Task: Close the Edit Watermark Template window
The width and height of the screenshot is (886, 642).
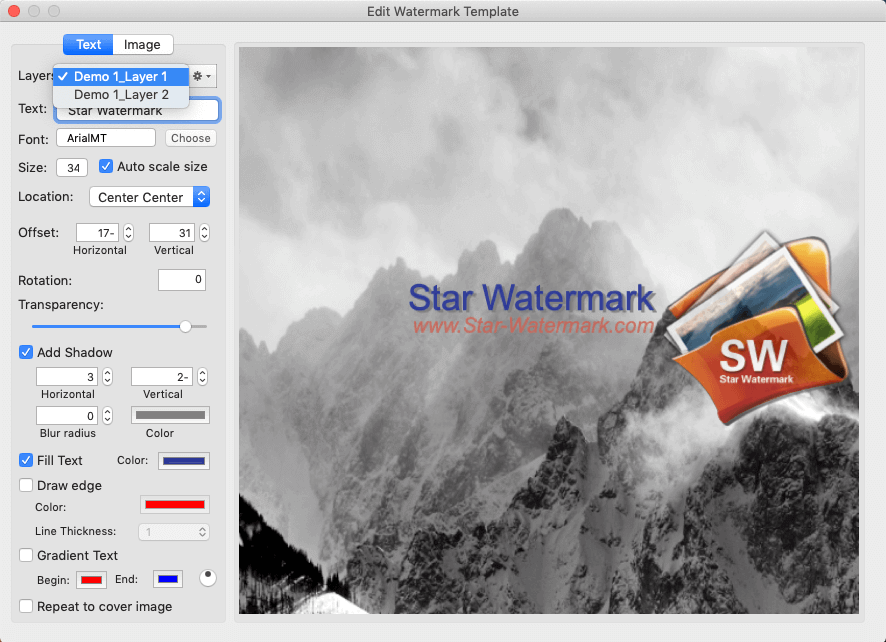Action: [14, 11]
